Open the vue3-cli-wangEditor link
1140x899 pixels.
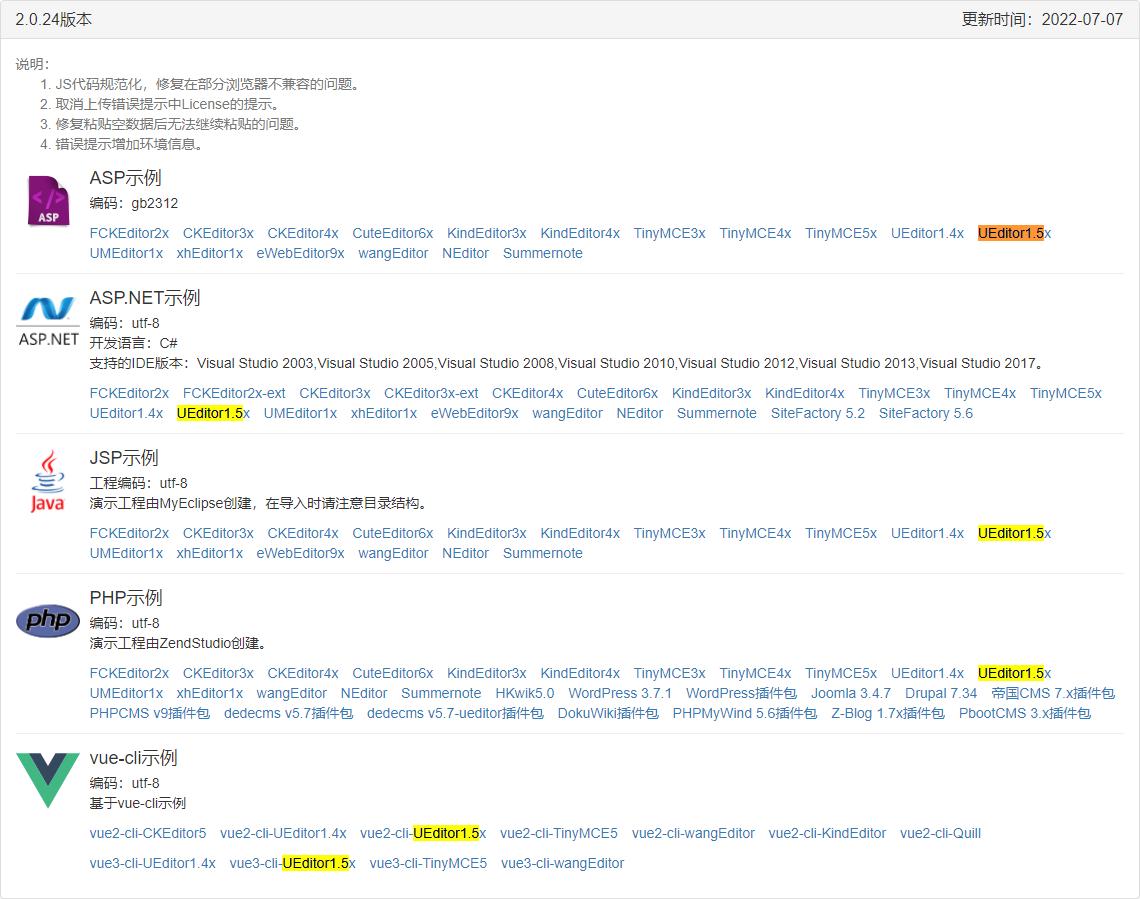click(x=562, y=863)
